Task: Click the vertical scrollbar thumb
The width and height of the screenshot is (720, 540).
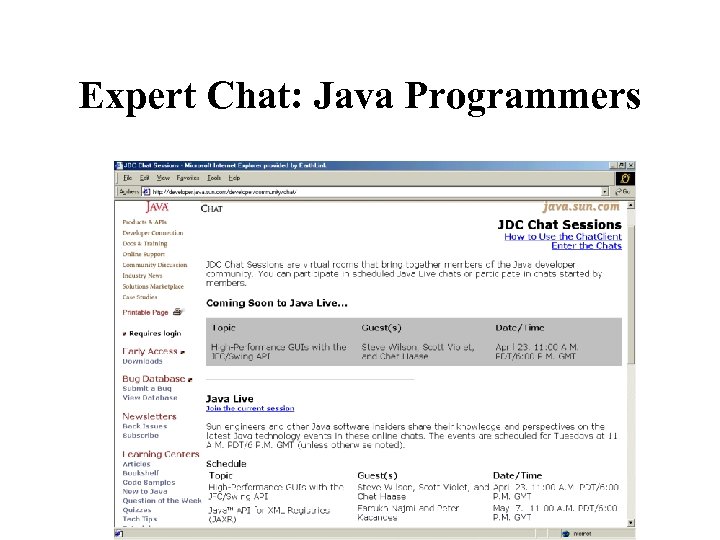Action: pos(631,294)
